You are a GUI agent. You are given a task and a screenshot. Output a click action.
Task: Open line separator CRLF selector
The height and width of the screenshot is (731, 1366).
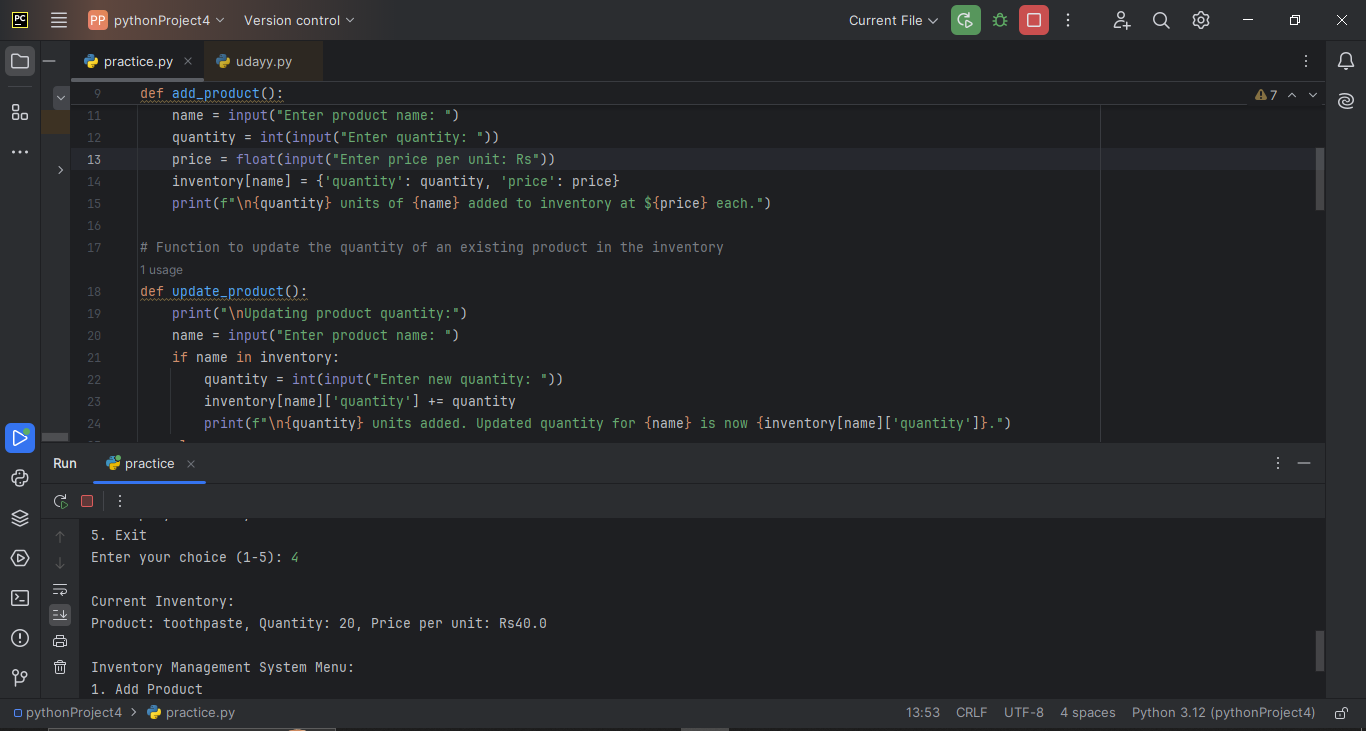[x=971, y=713]
